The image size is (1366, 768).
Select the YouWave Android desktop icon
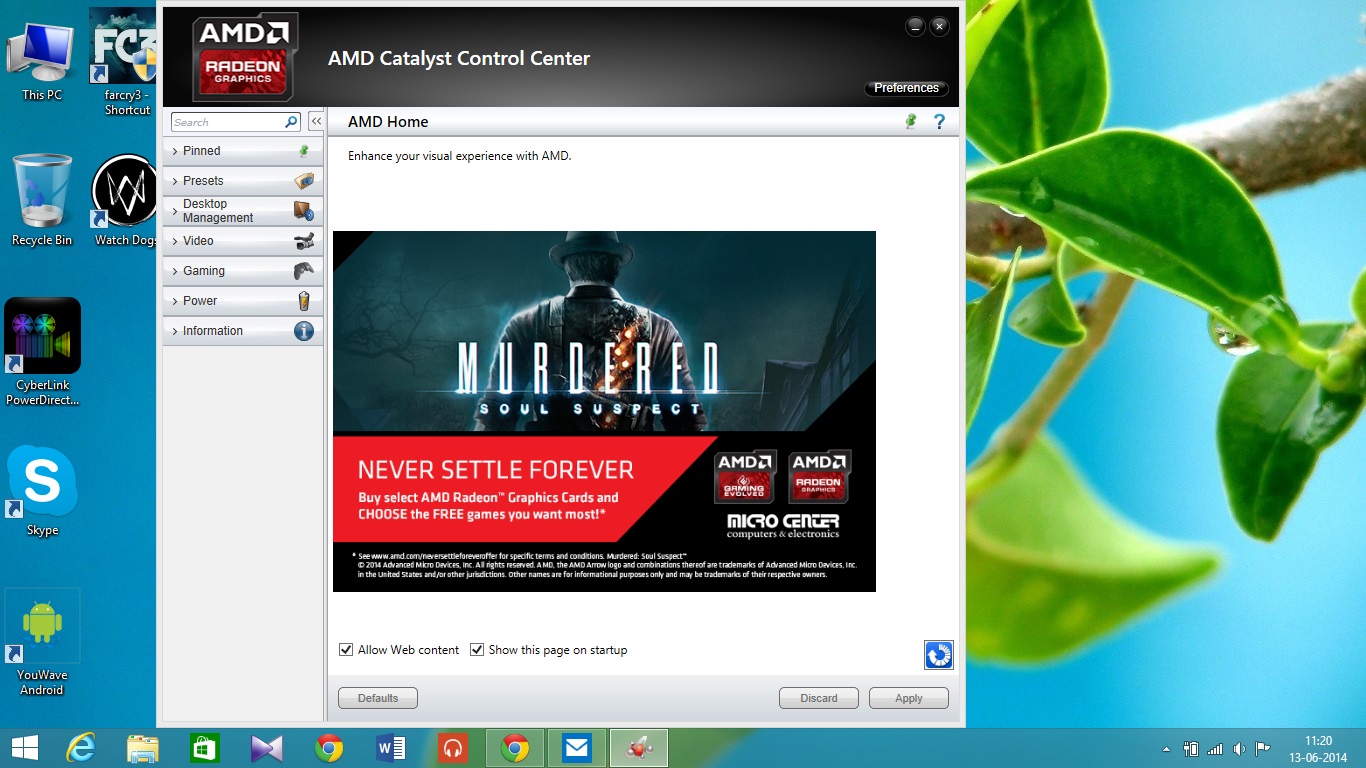pos(42,642)
